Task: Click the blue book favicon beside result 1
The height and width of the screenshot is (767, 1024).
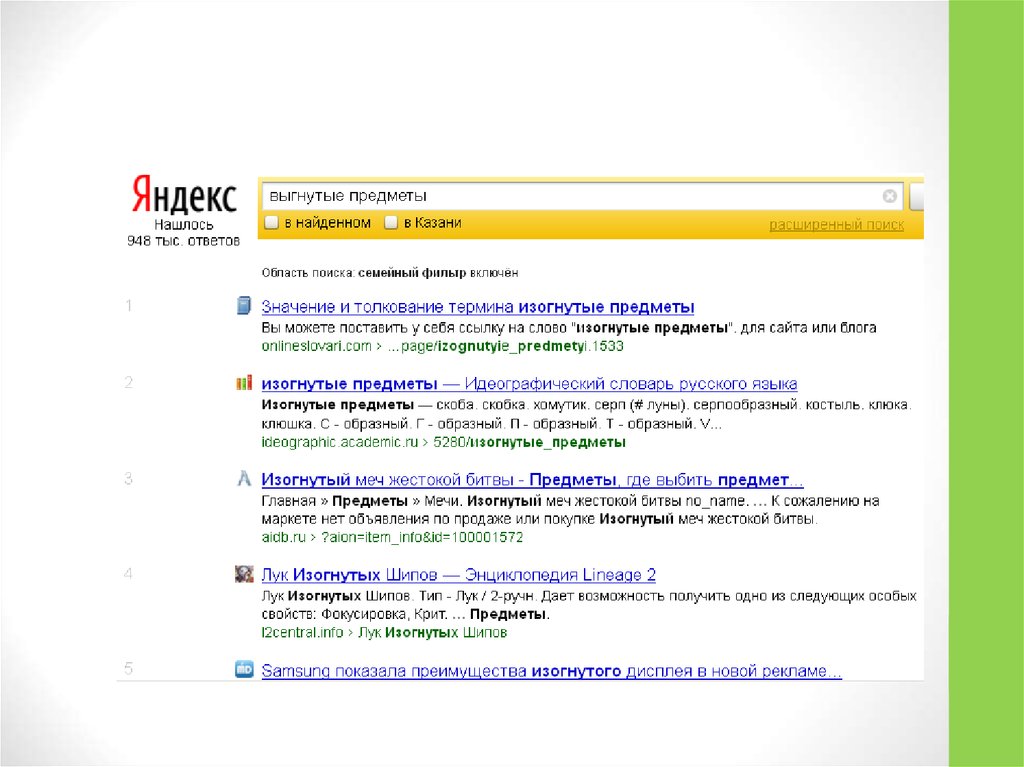Action: point(243,305)
